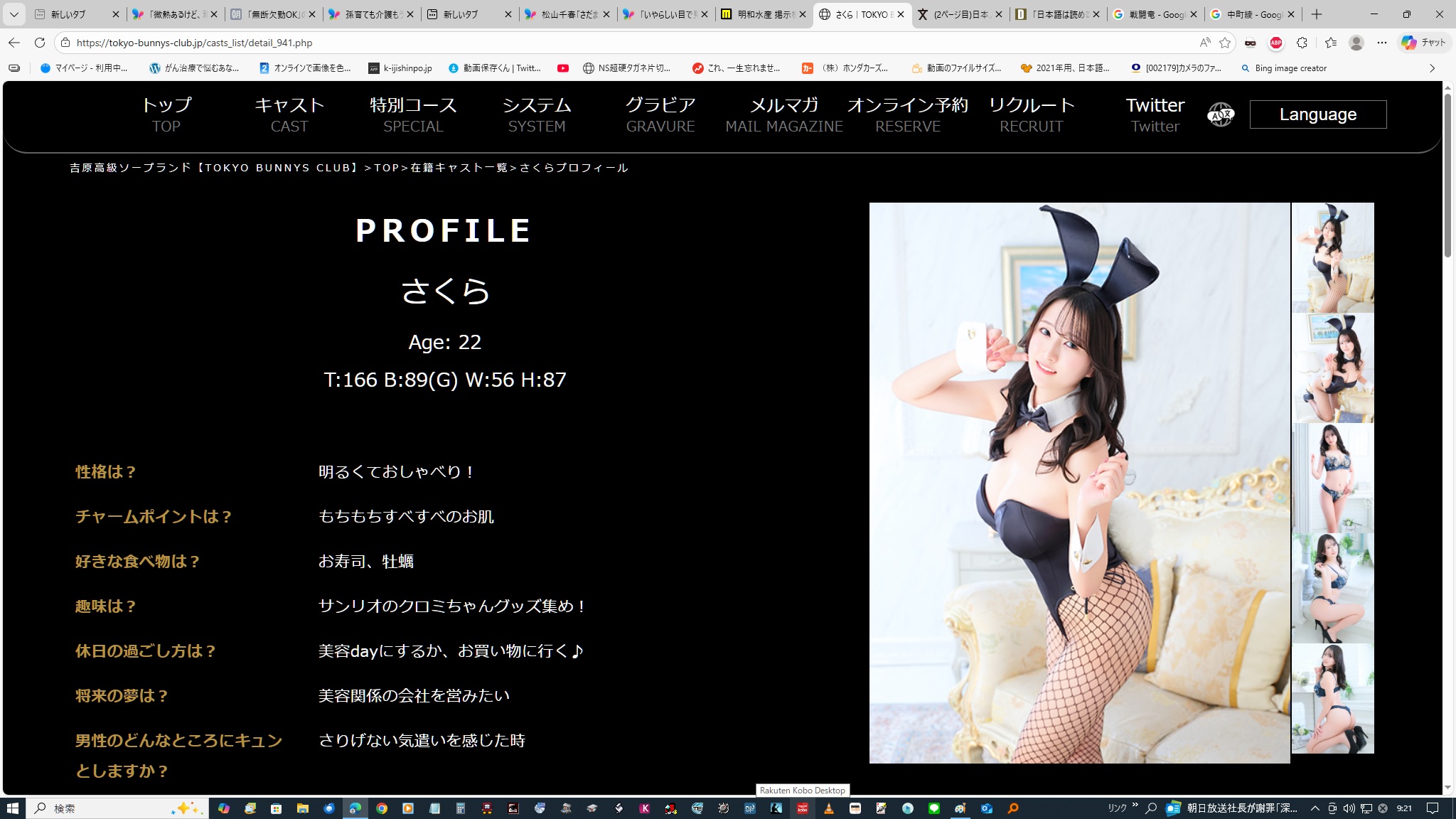Image resolution: width=1456 pixels, height=819 pixels.
Task: Click the page vertical scrollbar thumb
Action: pyautogui.click(x=1447, y=174)
